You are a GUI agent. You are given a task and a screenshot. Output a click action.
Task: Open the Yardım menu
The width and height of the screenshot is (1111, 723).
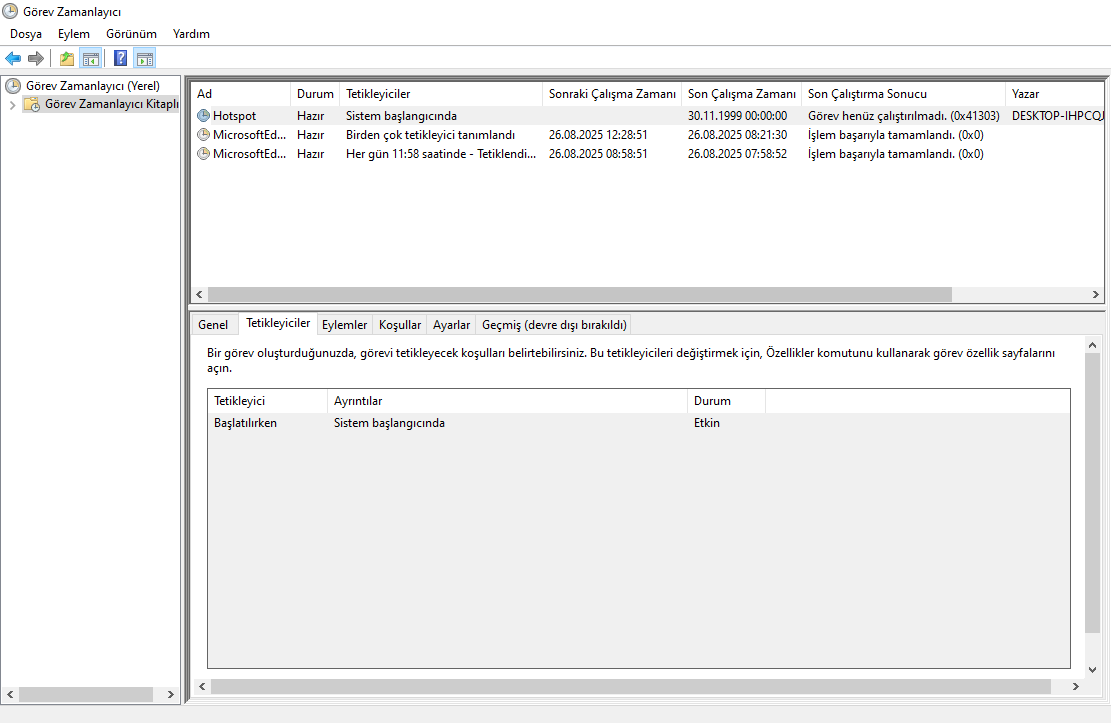pos(191,34)
